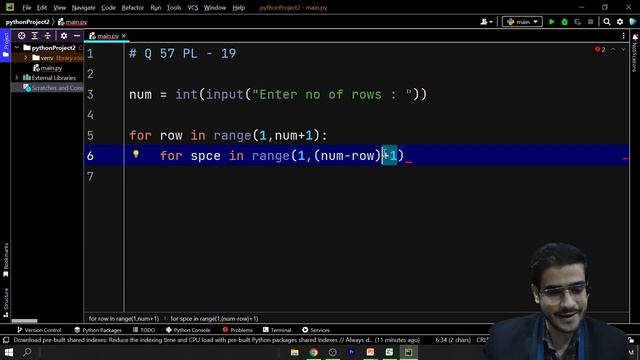Expand External Libraries node
The image size is (640, 360).
point(17,78)
